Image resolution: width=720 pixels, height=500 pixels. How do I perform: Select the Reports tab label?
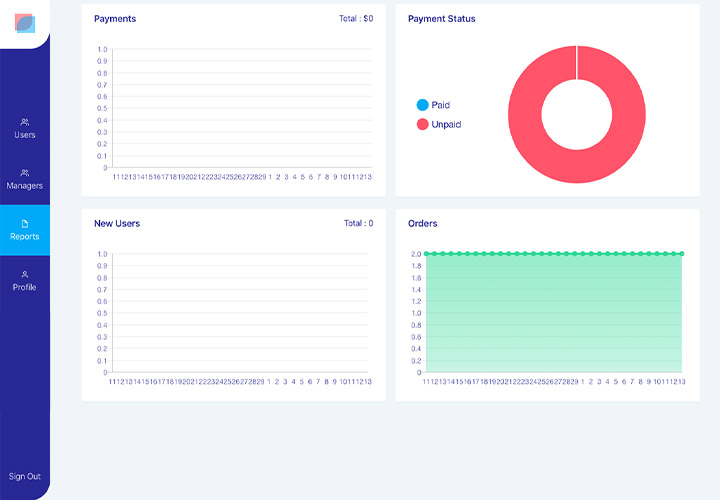pos(25,237)
